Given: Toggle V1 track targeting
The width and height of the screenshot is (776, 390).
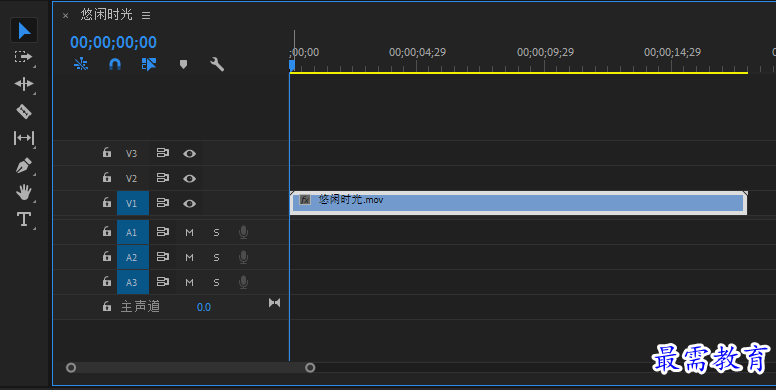Looking at the screenshot, I should coord(133,203).
